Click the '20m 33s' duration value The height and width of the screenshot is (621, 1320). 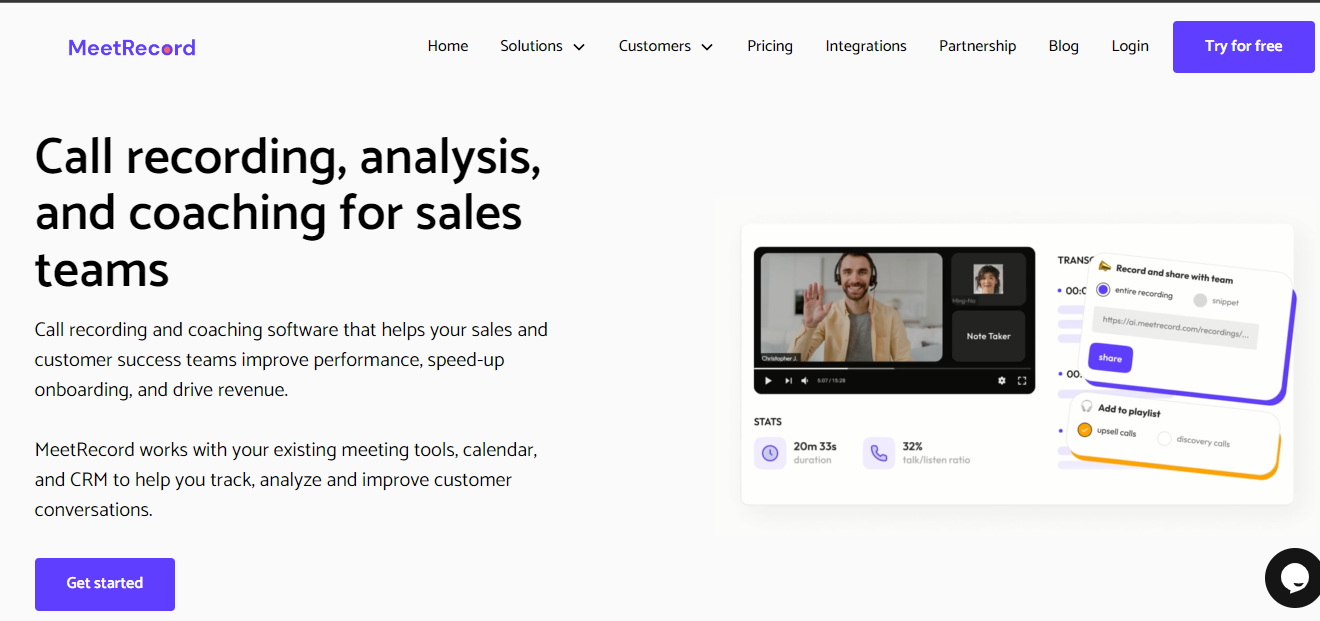815,446
